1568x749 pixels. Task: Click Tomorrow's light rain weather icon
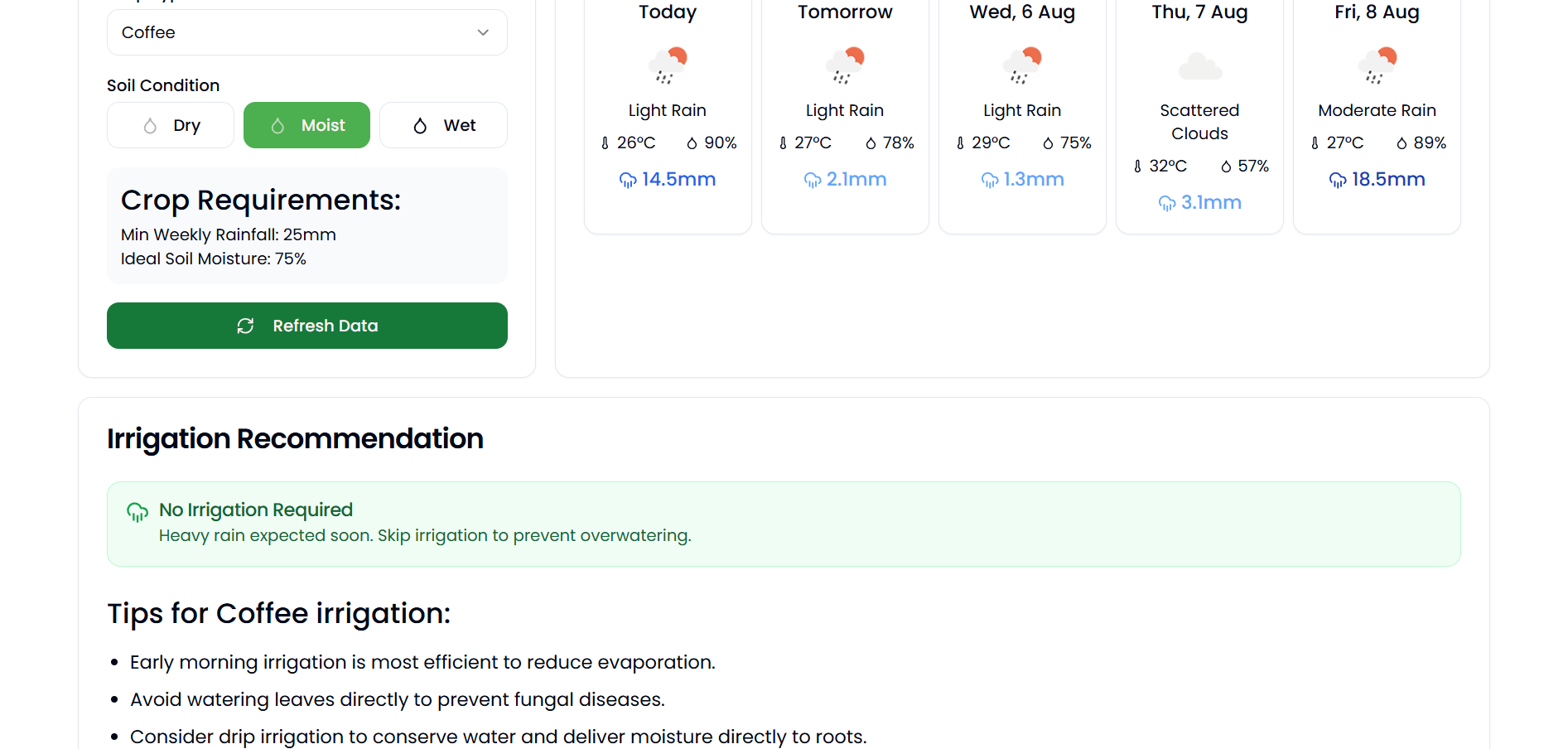tap(845, 65)
